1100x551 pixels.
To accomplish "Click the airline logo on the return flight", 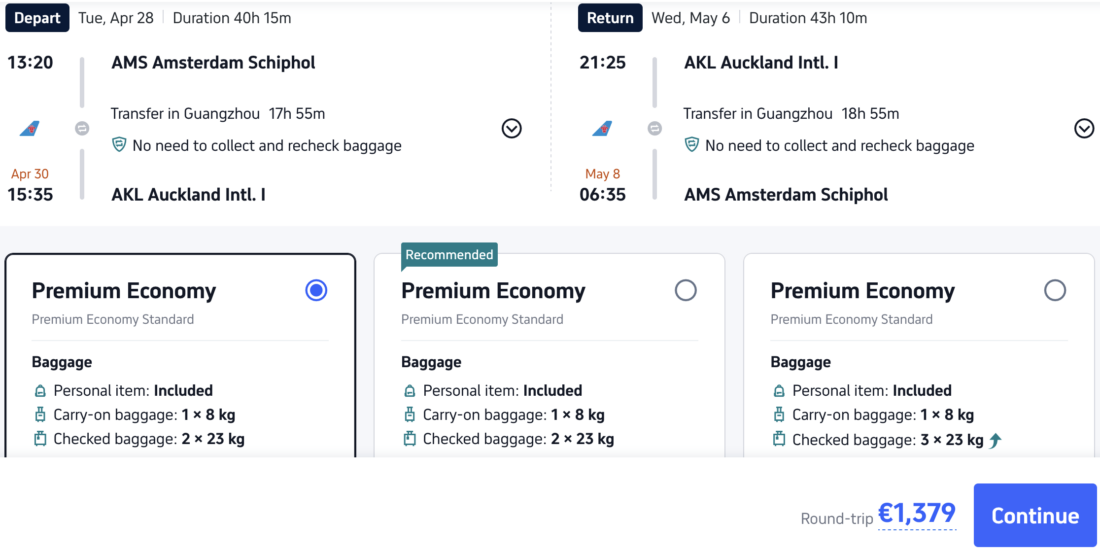I will 602,129.
